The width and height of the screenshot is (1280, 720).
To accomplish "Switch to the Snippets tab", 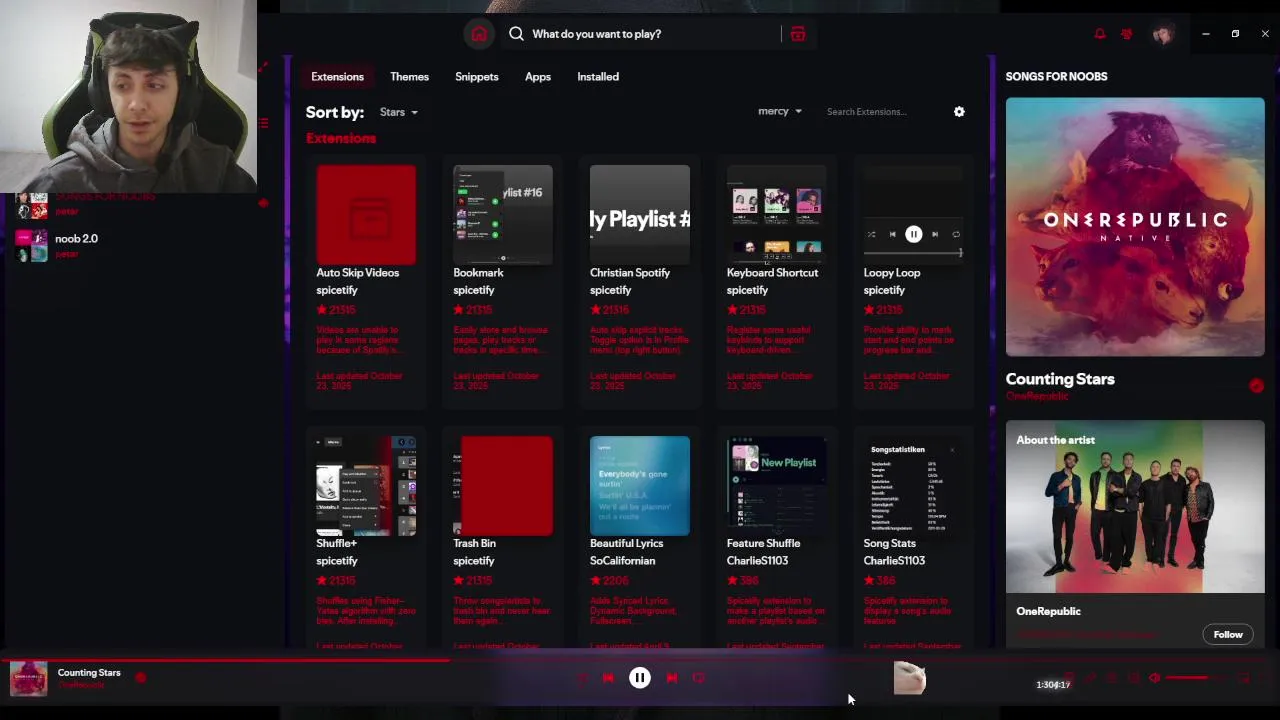I will (x=476, y=76).
